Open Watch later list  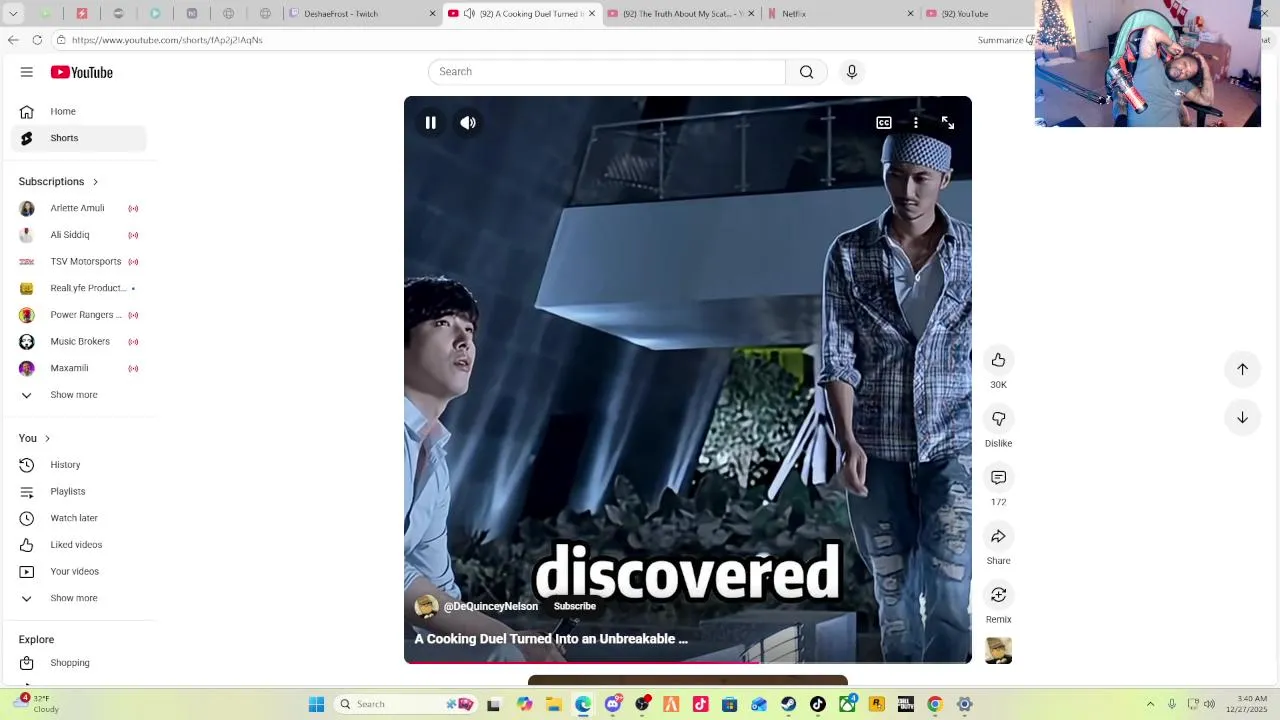click(x=78, y=518)
